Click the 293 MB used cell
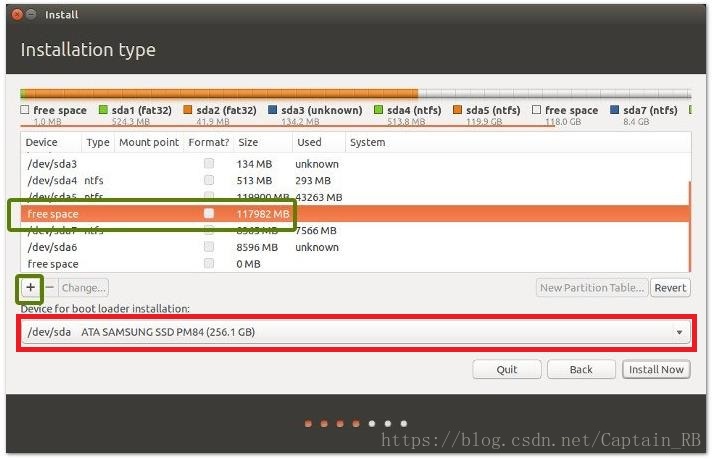 click(x=313, y=181)
